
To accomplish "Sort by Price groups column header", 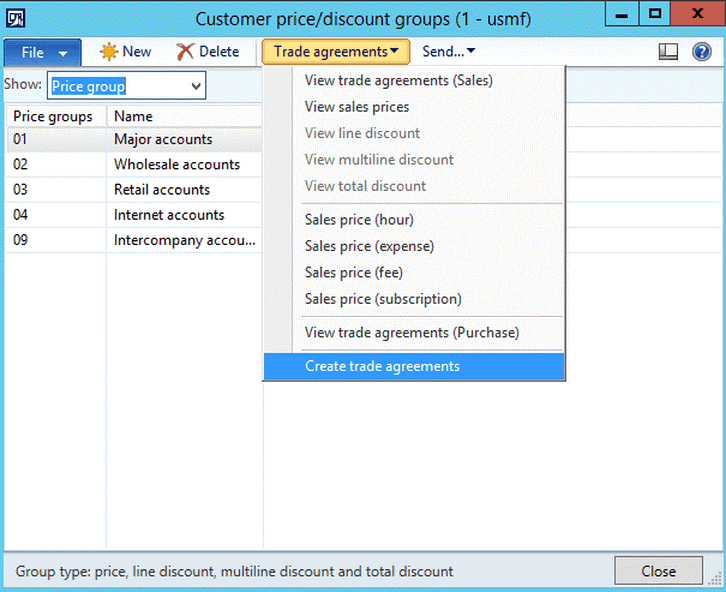I will coord(56,116).
